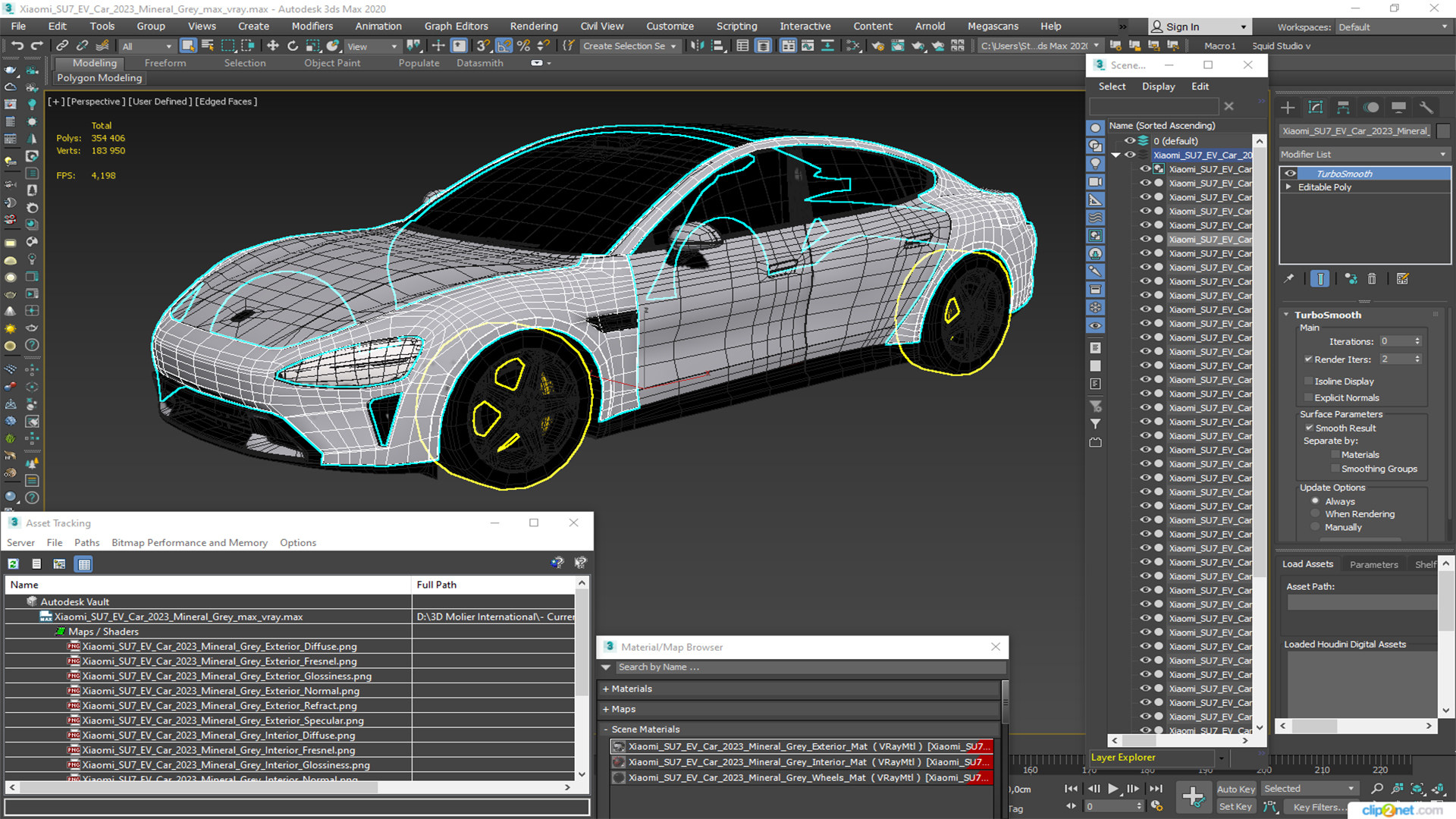Click the Redo arrow icon
The image size is (1456, 819).
[x=36, y=45]
